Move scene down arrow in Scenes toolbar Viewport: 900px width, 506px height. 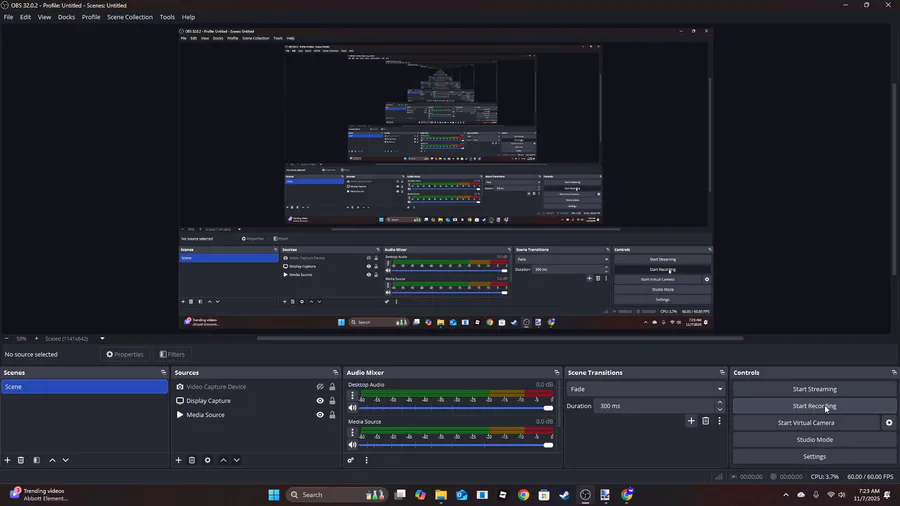[65, 460]
